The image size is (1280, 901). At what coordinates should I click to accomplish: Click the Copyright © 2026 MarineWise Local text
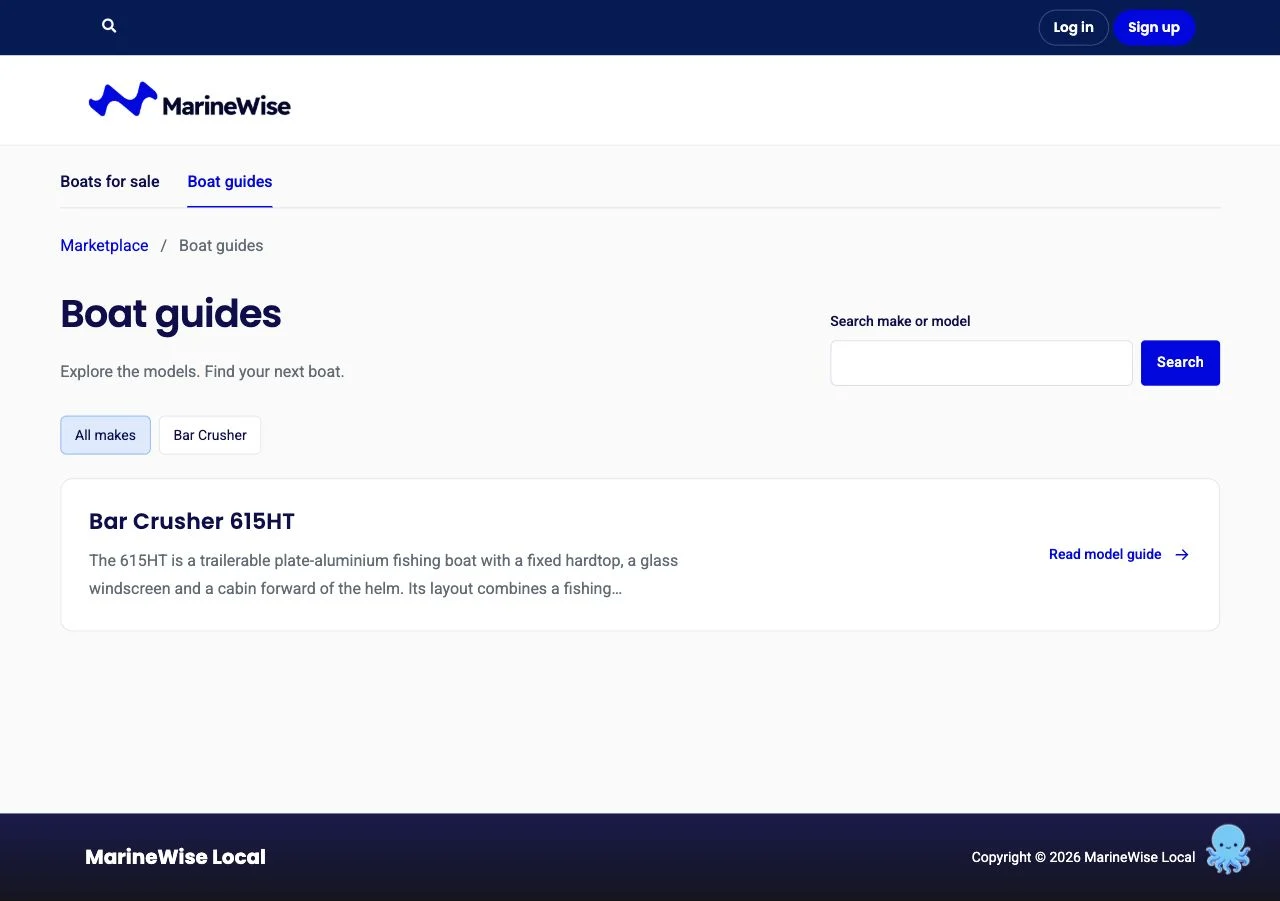tap(1083, 857)
